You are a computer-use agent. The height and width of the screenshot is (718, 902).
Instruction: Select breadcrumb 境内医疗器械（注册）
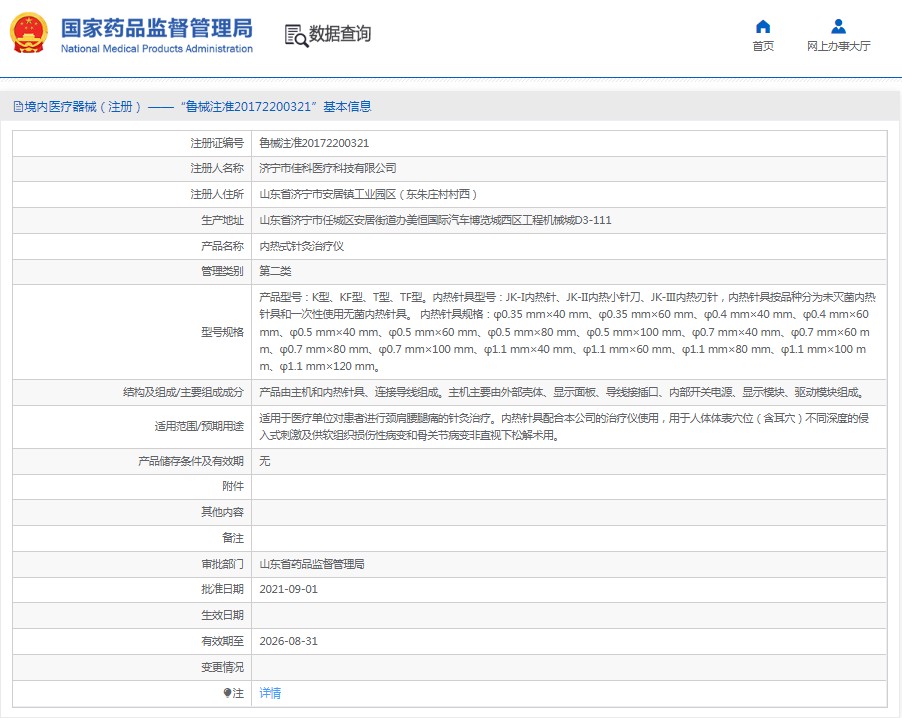tap(83, 106)
